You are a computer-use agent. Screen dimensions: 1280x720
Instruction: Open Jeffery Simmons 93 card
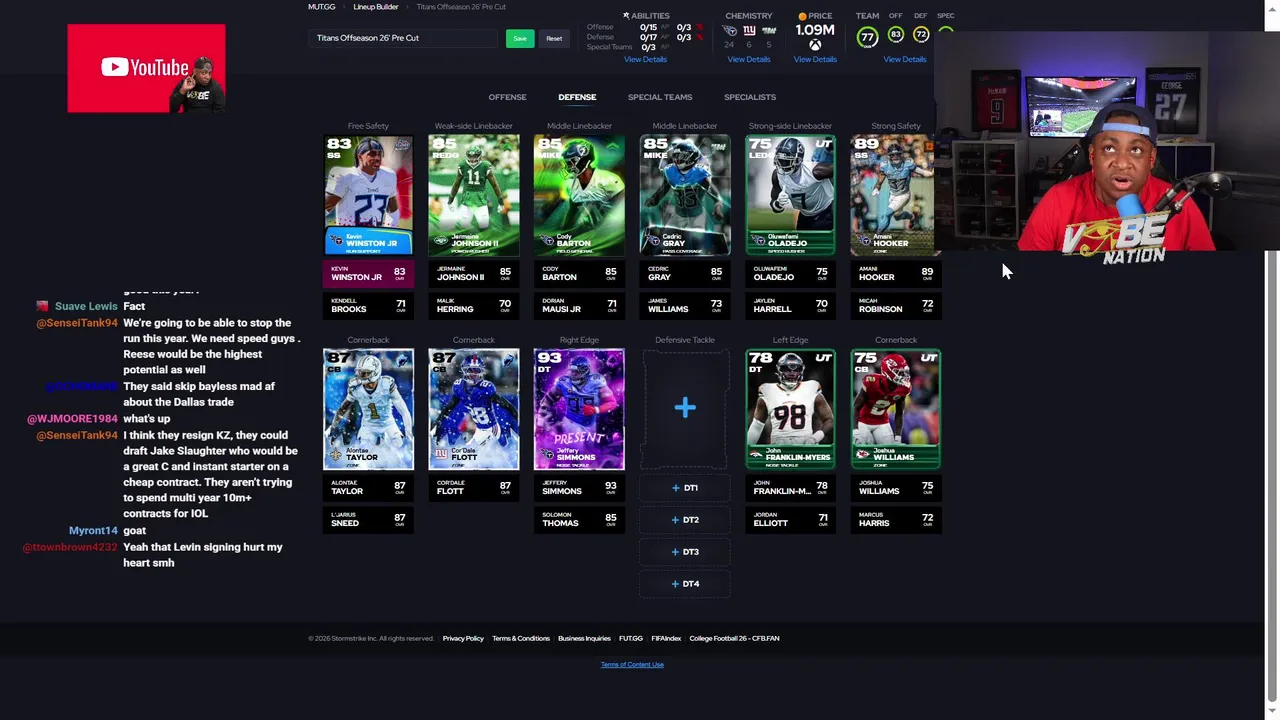pyautogui.click(x=579, y=409)
